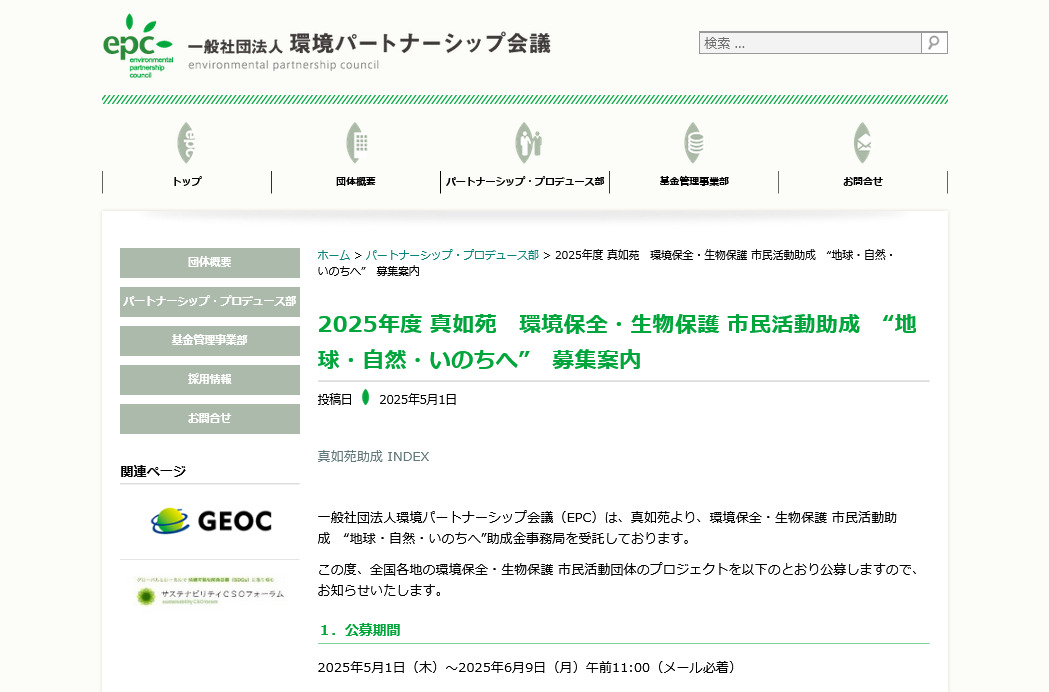The image size is (1049, 692).
Task: Click the envelope icon above お問合せ
Action: [862, 142]
